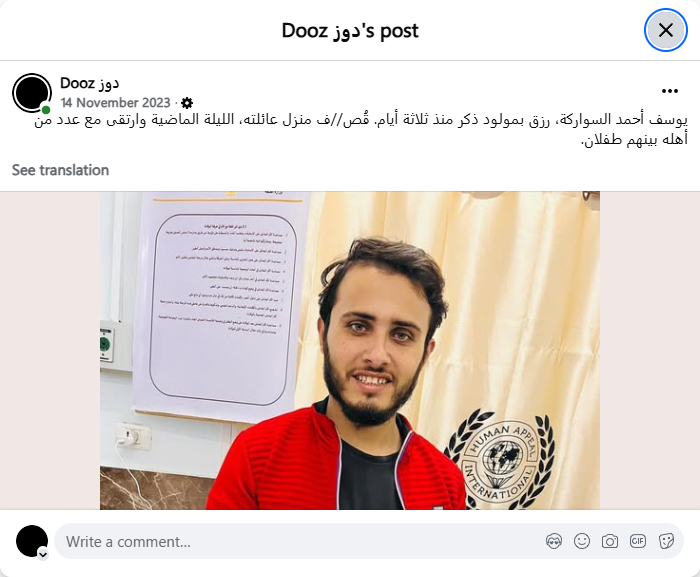This screenshot has height=577, width=700.
Task: Open the sticker picker icon
Action: (x=666, y=541)
